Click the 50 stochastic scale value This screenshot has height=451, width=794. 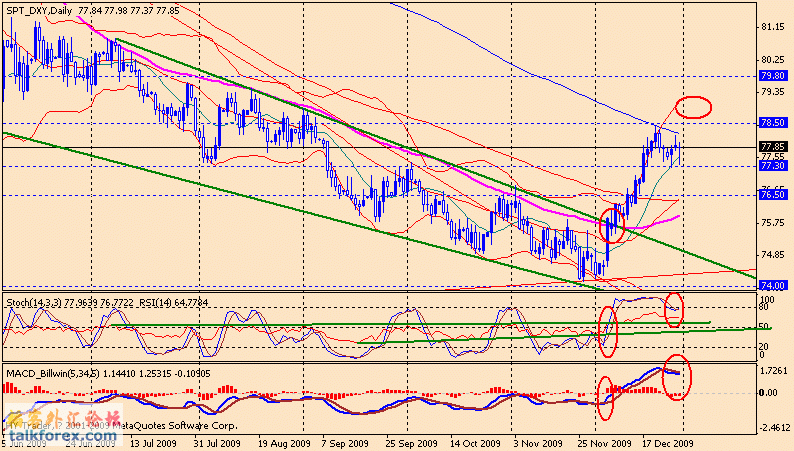click(x=764, y=326)
